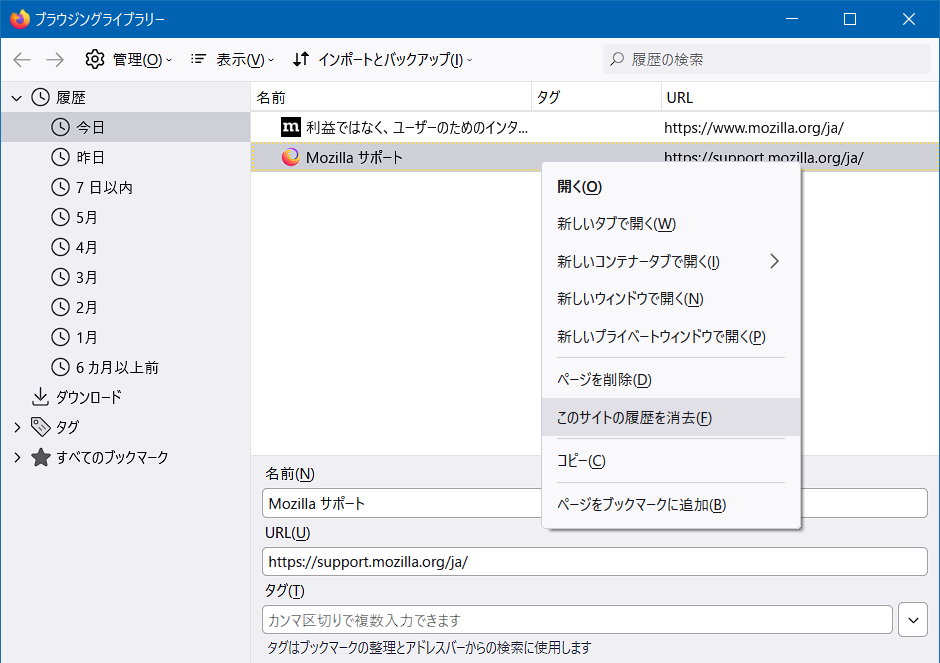Click the clock icon beside 3月
This screenshot has width=940, height=663.
point(60,277)
